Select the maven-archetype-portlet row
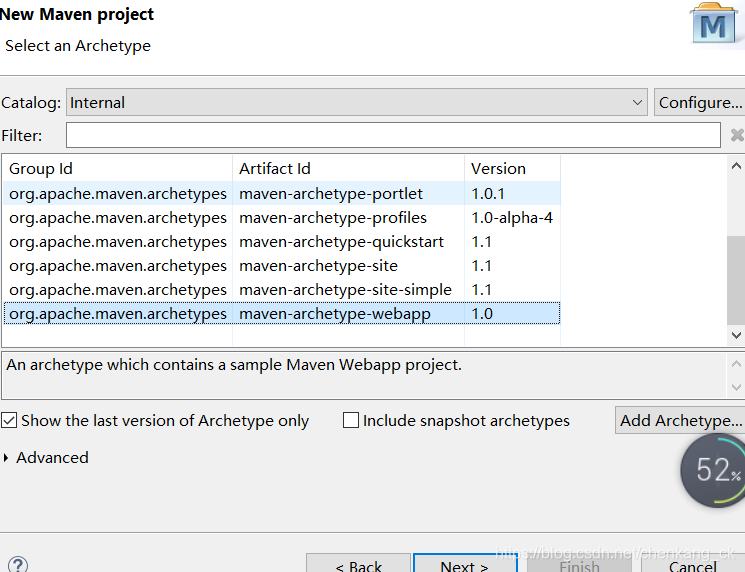 282,193
